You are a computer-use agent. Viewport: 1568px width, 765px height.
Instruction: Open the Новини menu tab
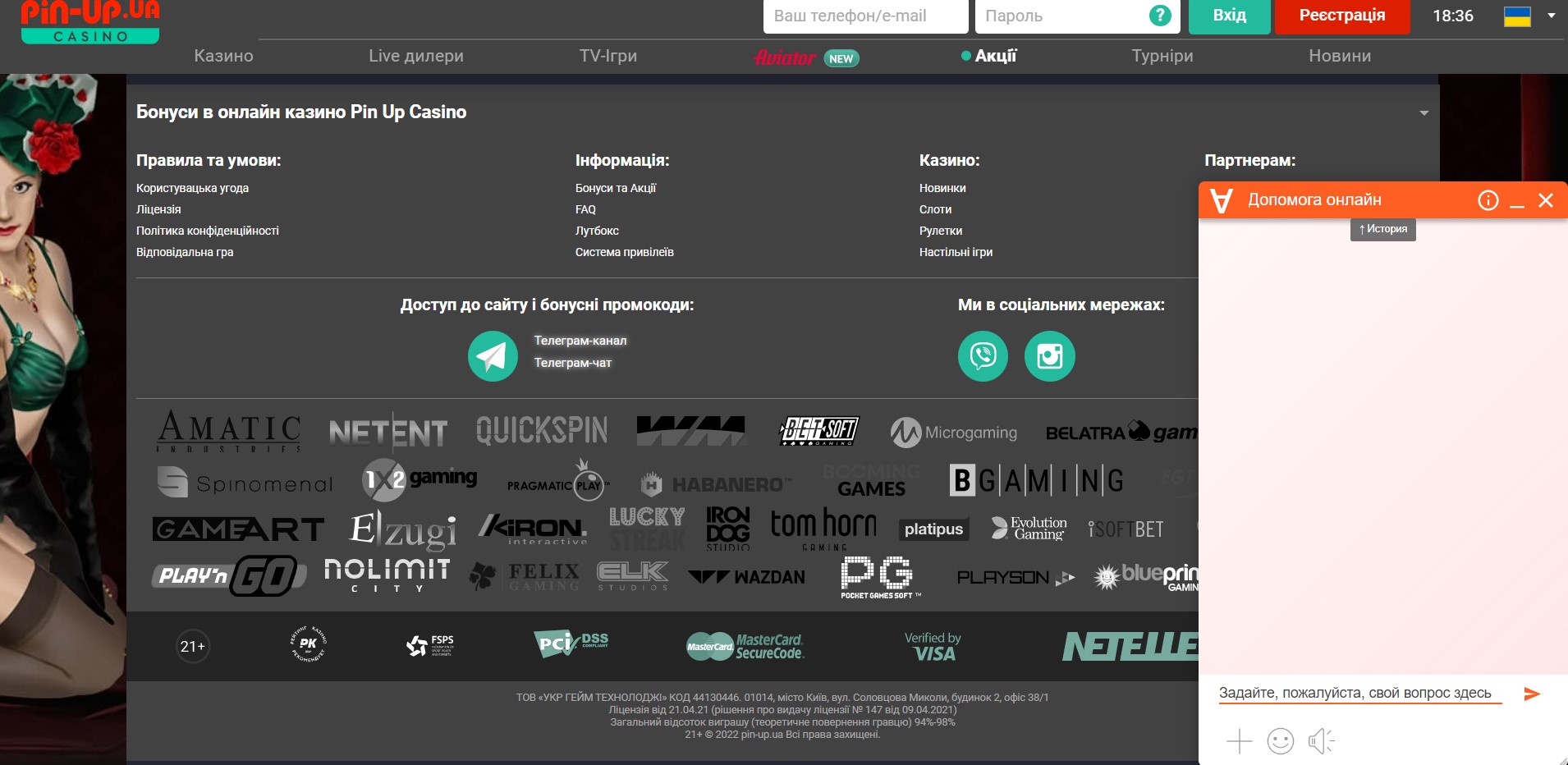tap(1340, 56)
